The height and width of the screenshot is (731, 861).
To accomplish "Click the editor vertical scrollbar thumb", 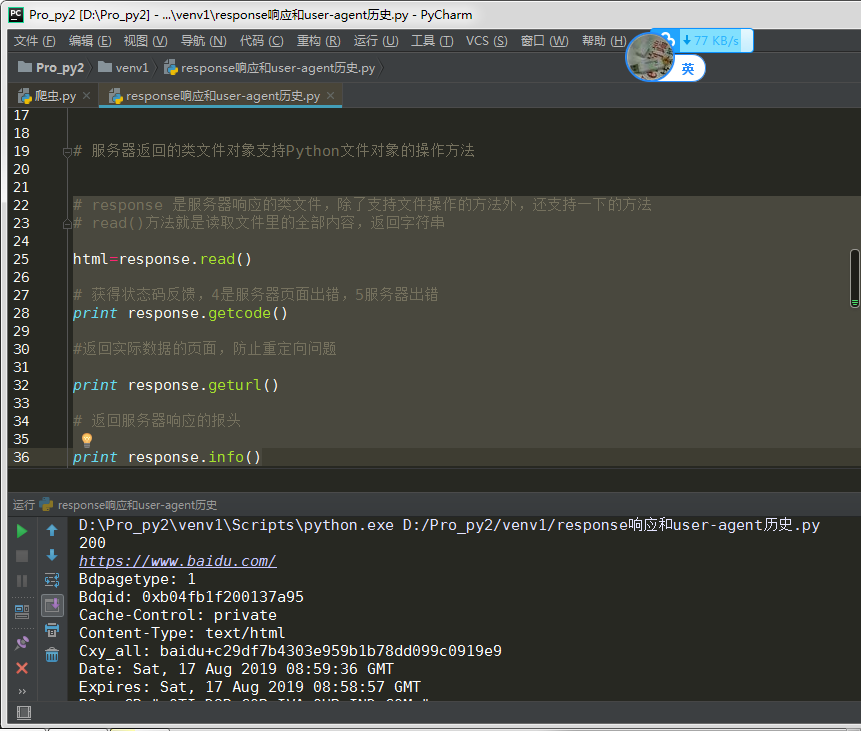I will pos(854,278).
